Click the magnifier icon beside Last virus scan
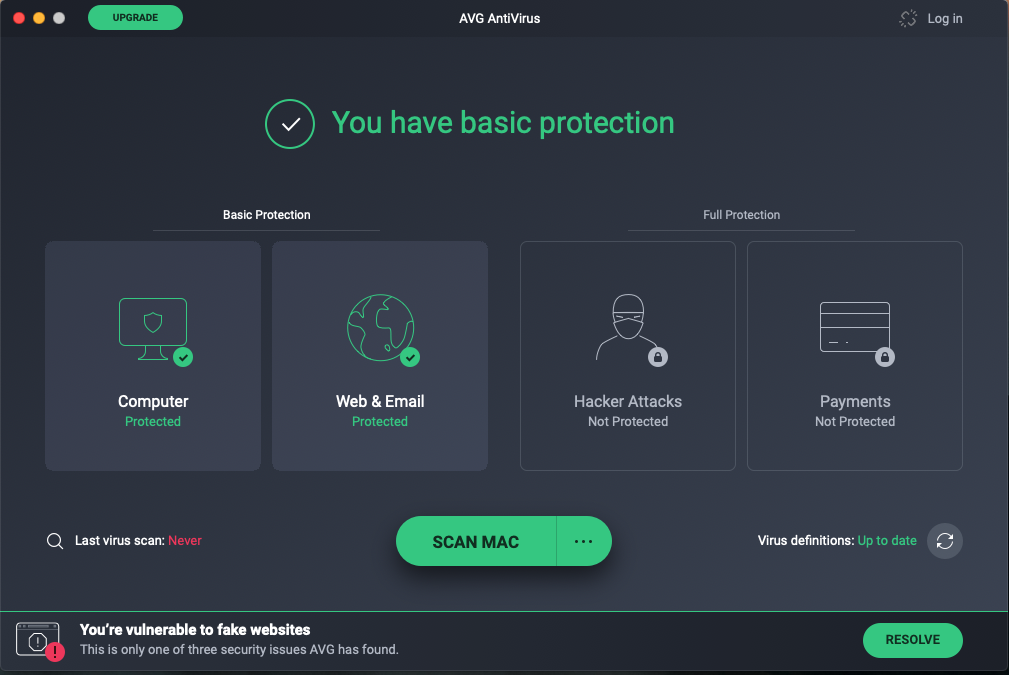The height and width of the screenshot is (675, 1009). pyautogui.click(x=55, y=541)
